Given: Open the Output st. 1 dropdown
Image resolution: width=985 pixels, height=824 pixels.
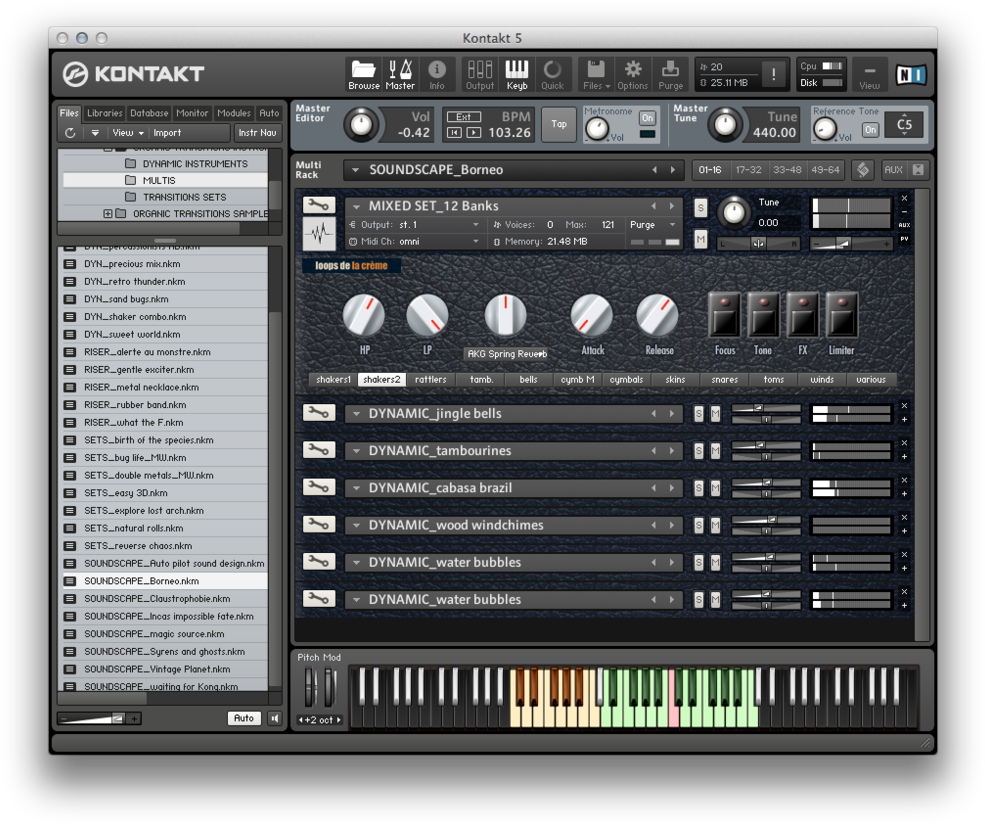Looking at the screenshot, I should 415,225.
